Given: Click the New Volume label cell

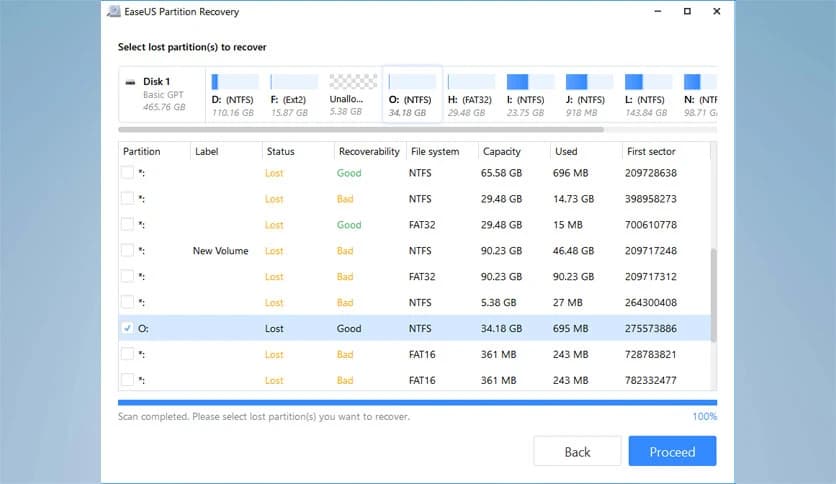Looking at the screenshot, I should [220, 251].
